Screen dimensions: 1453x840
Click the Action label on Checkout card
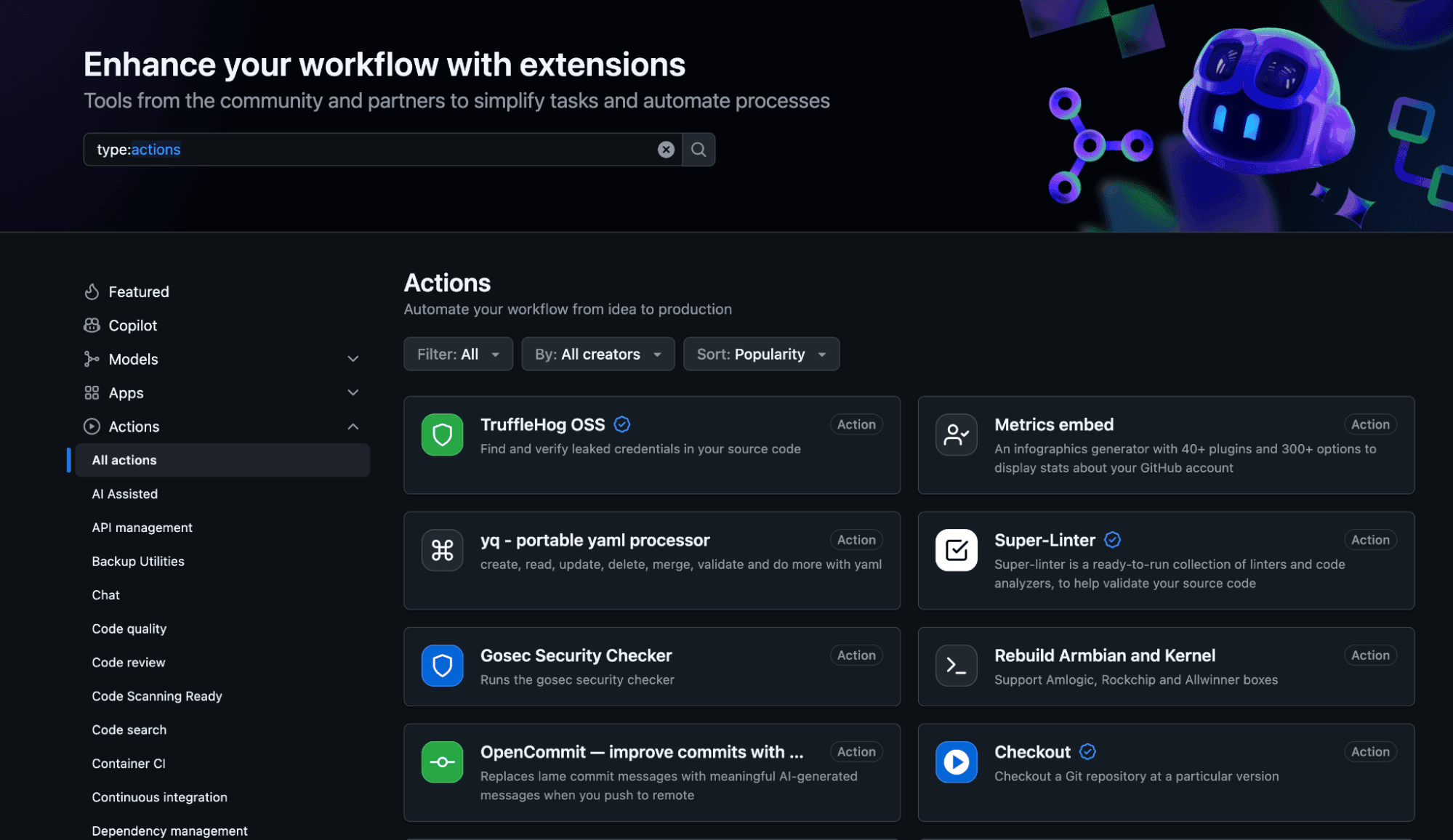(1370, 752)
